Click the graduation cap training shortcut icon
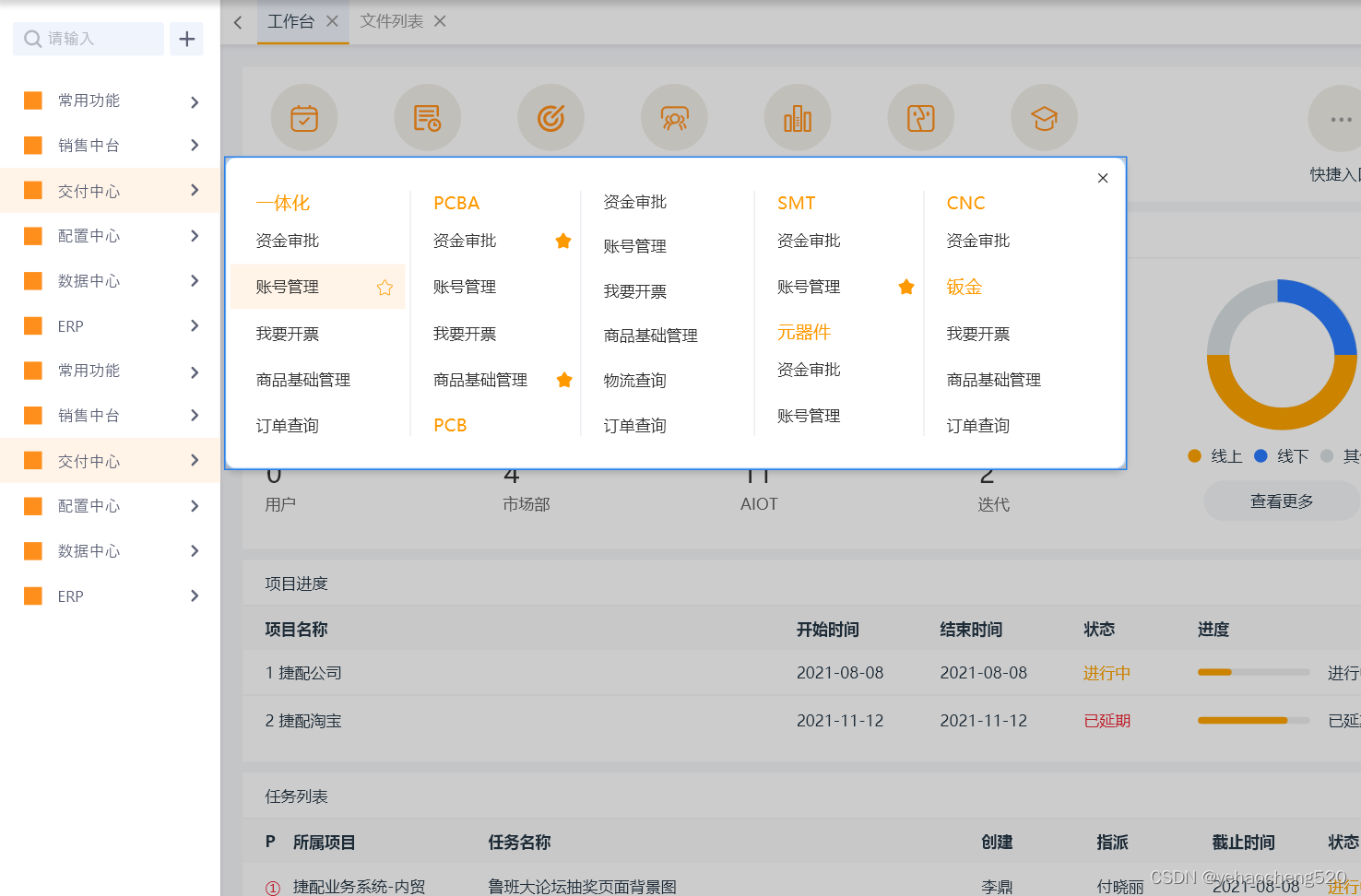This screenshot has height=896, width=1361. (1044, 117)
